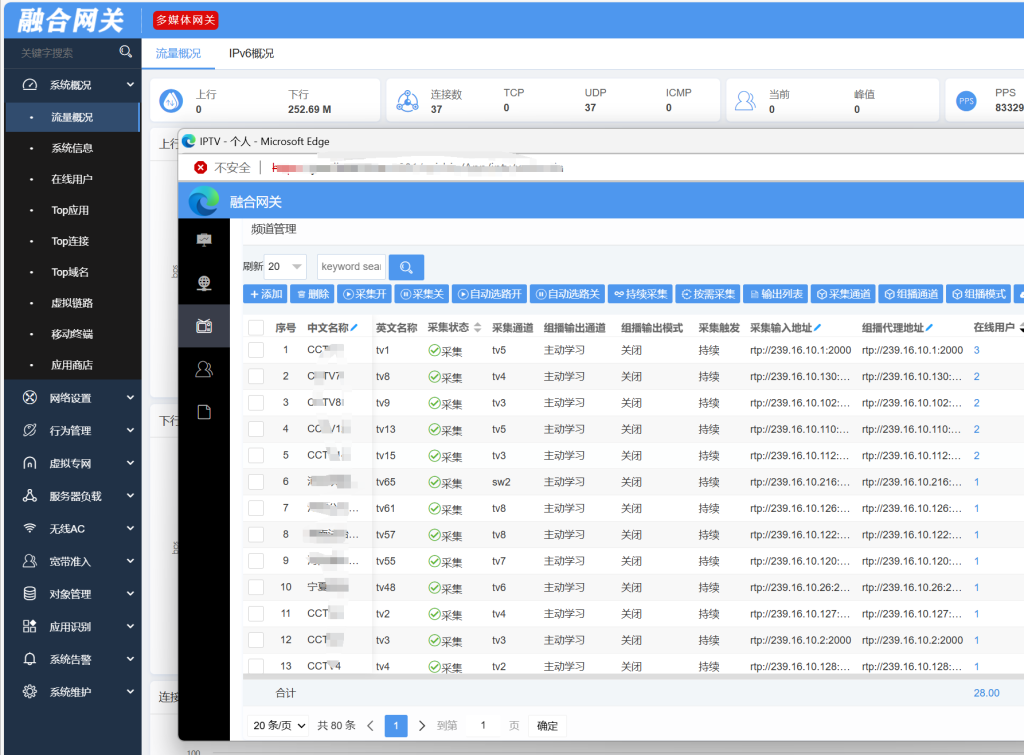Open 在线用户 in the sidebar

[72, 179]
